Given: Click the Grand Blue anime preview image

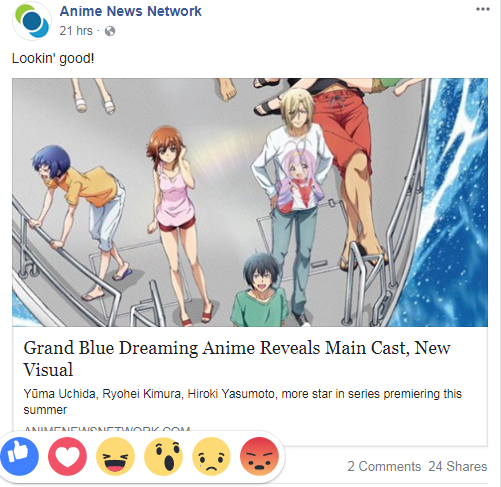Looking at the screenshot, I should (250, 202).
